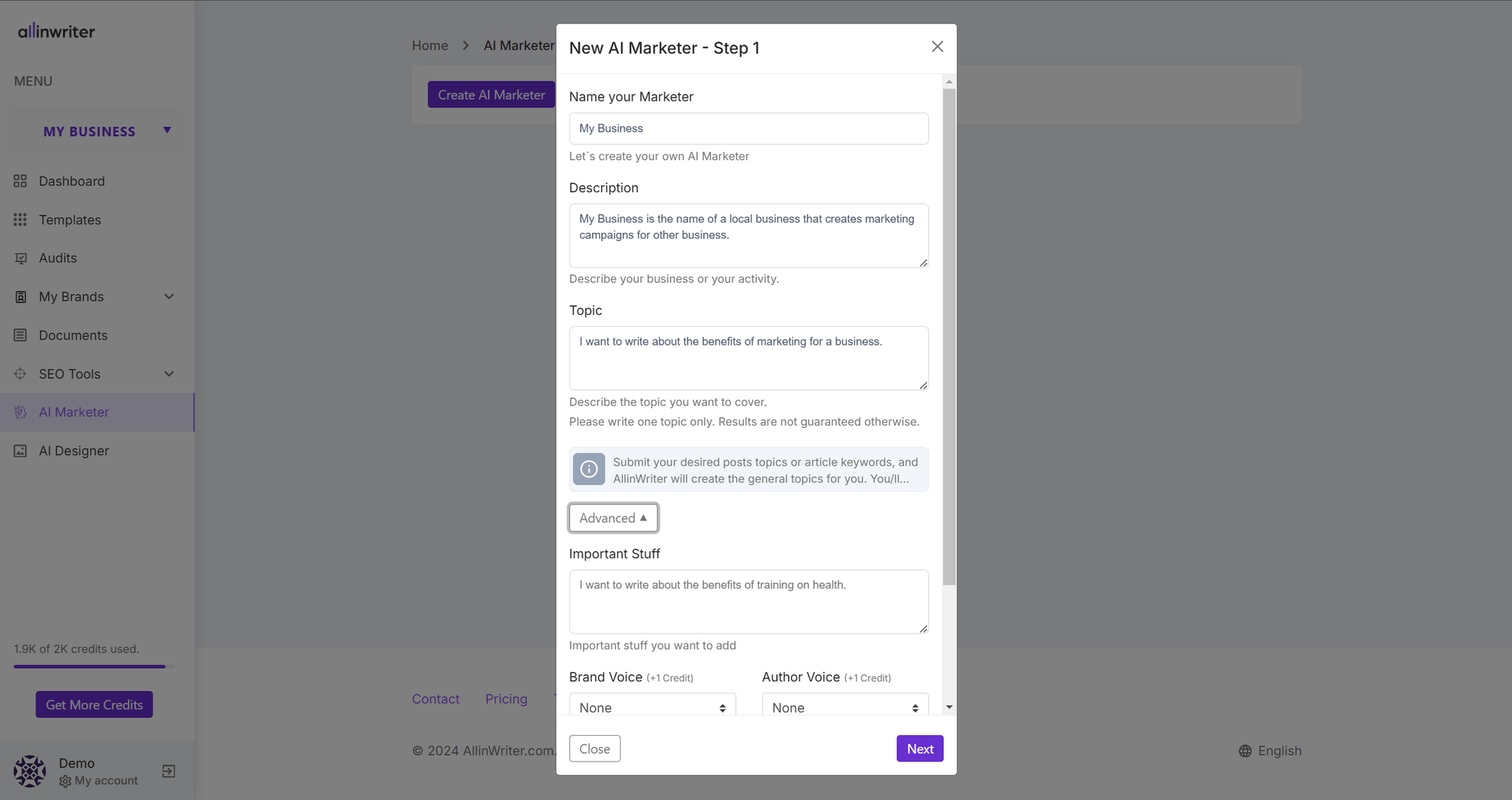Image resolution: width=1512 pixels, height=800 pixels.
Task: Close the New AI Marketer dialog with X
Action: click(937, 47)
